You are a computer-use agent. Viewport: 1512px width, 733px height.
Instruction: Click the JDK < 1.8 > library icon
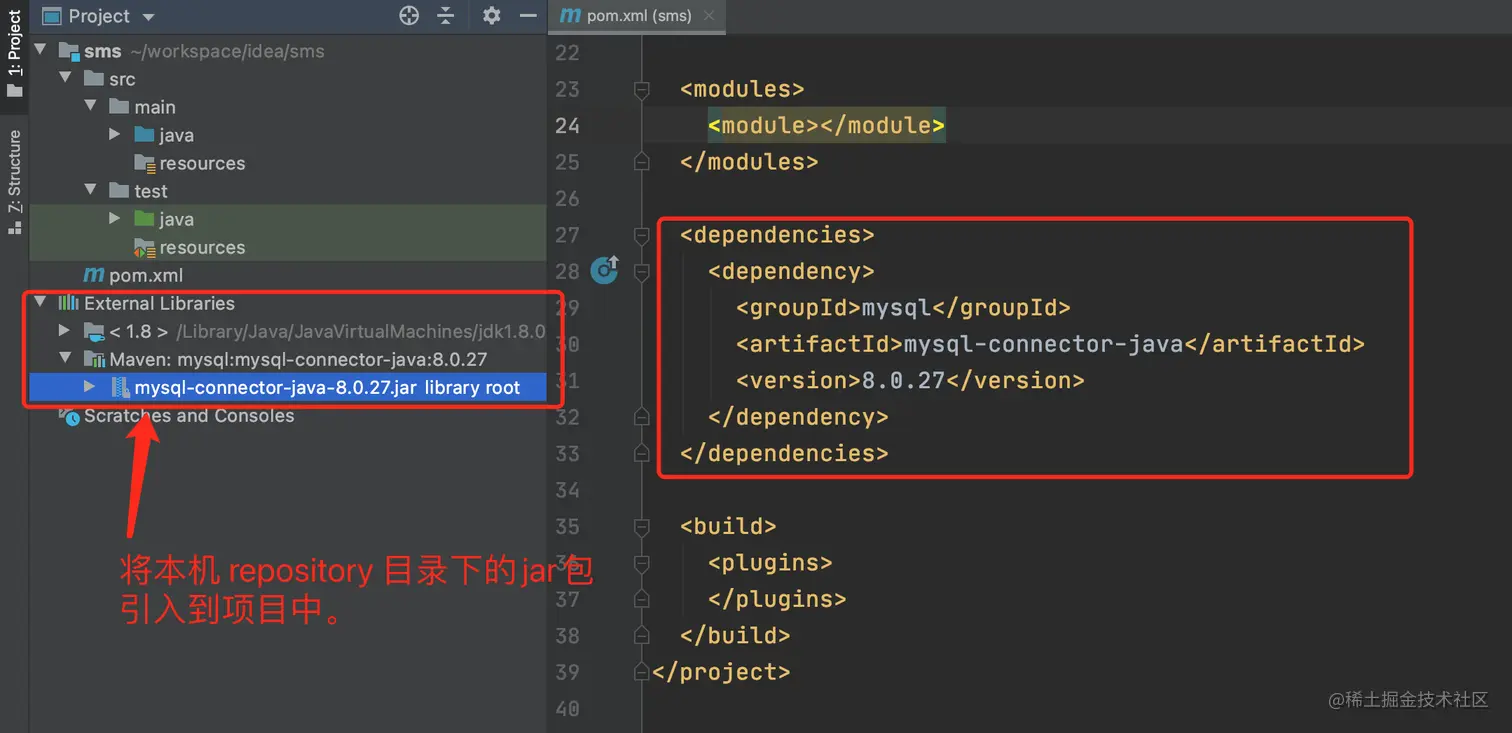(94, 331)
